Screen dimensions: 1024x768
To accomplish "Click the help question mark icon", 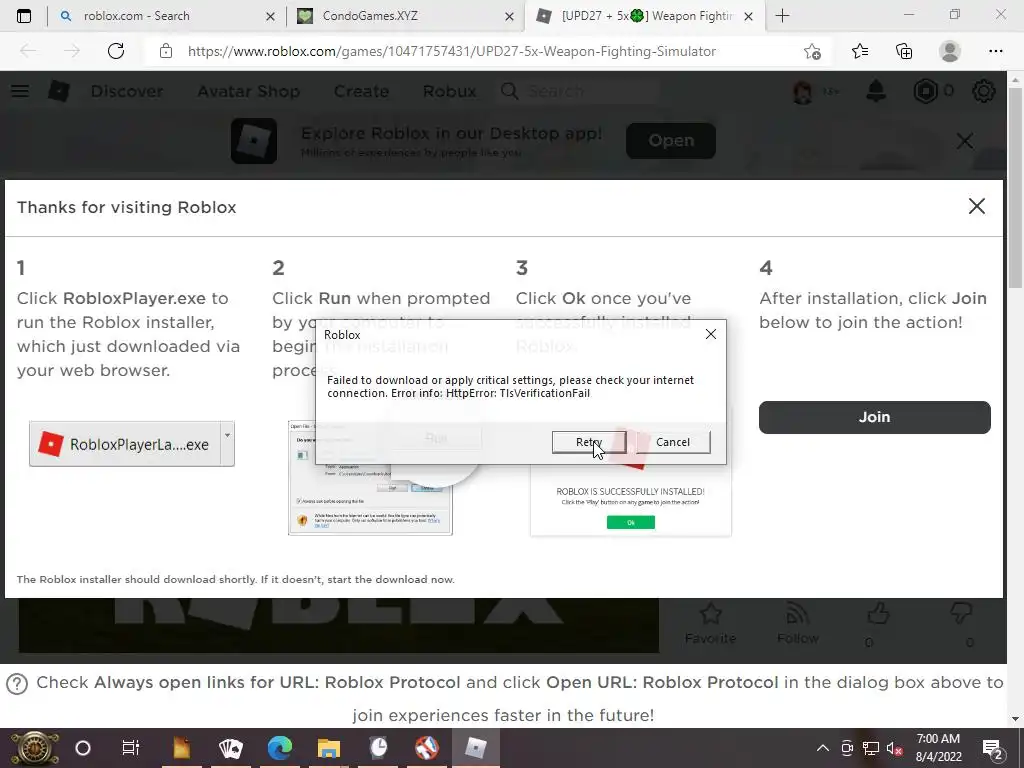I will 17,683.
